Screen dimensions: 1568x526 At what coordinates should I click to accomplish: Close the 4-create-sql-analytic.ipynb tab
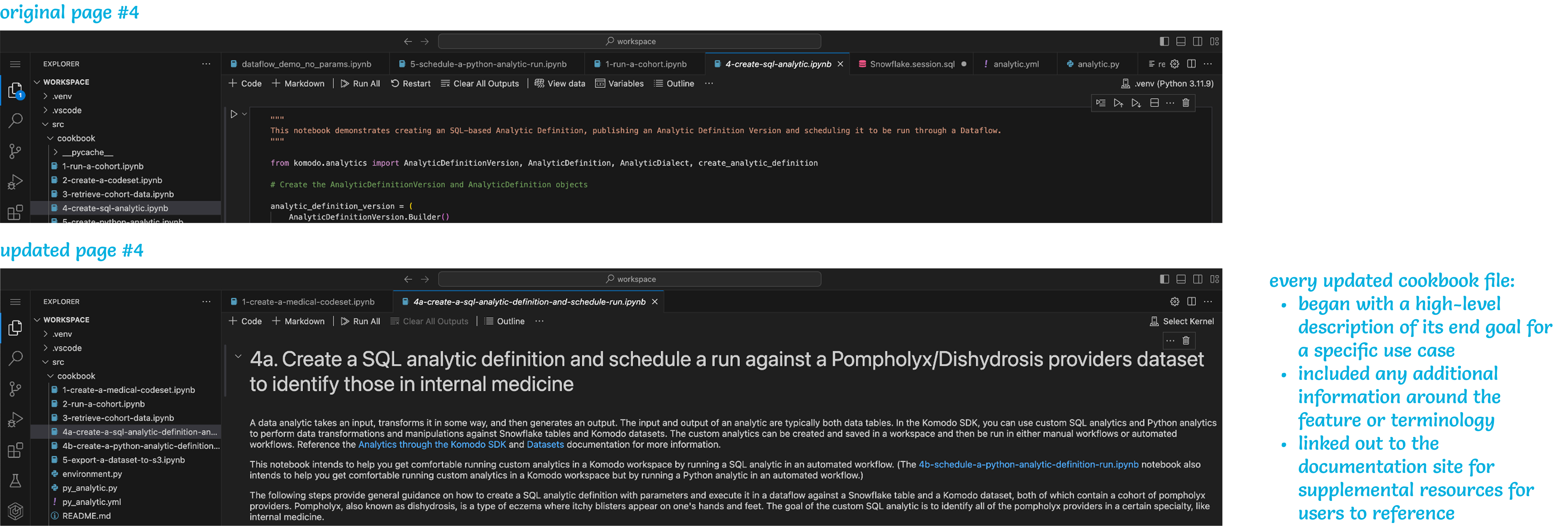841,64
